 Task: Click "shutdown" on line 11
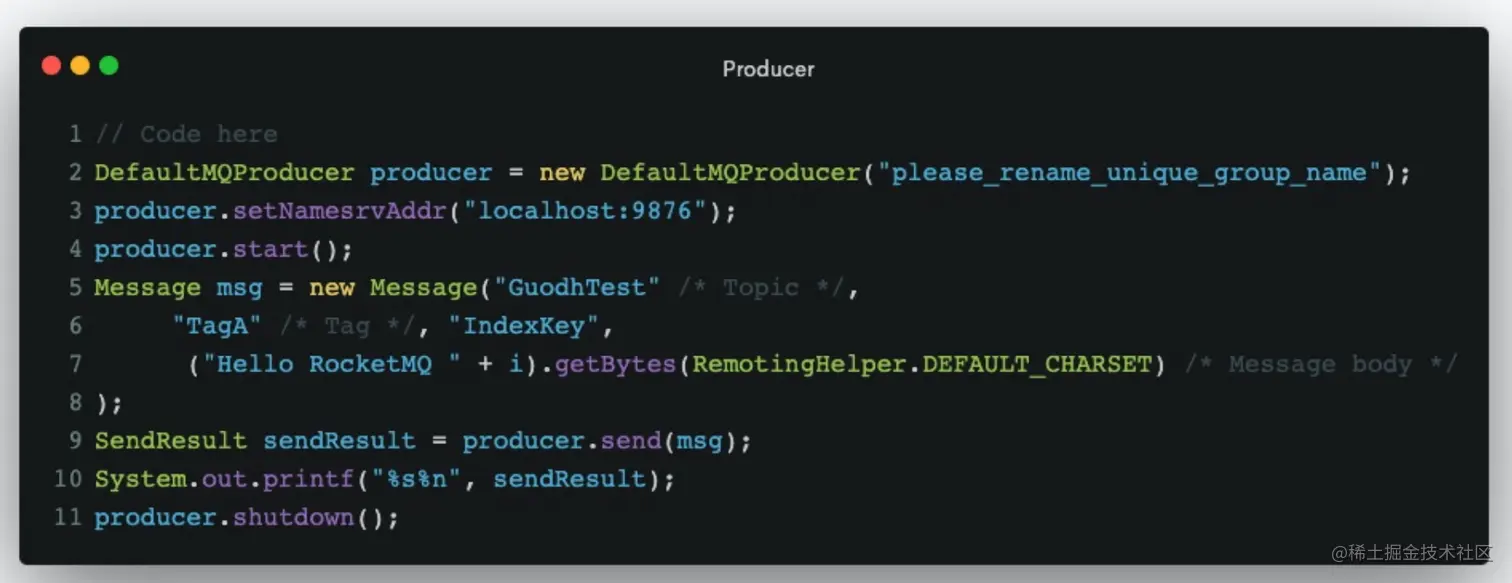tap(294, 518)
